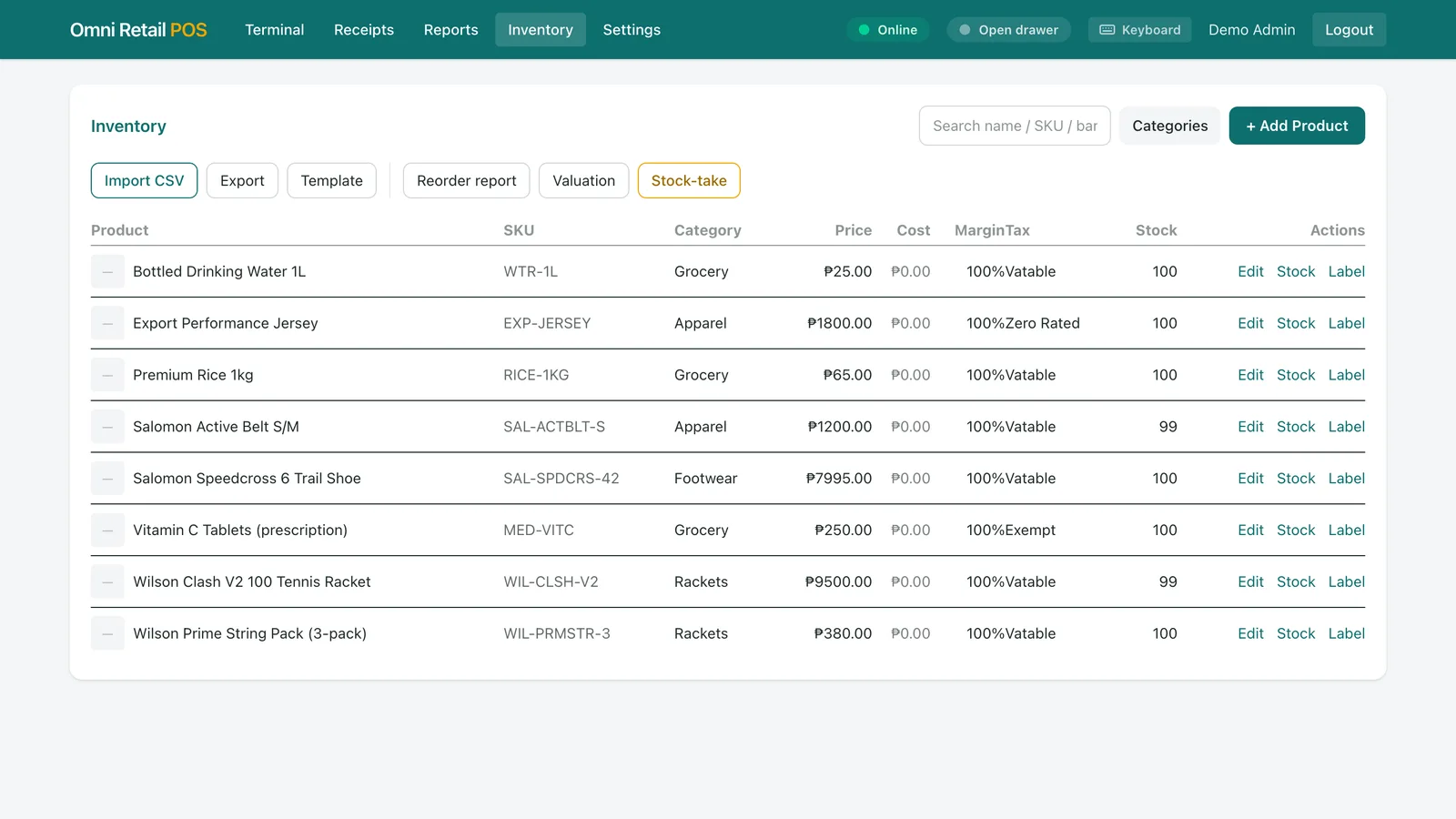Screen dimensions: 1456x819
Task: Open the Settings tab
Action: (632, 30)
